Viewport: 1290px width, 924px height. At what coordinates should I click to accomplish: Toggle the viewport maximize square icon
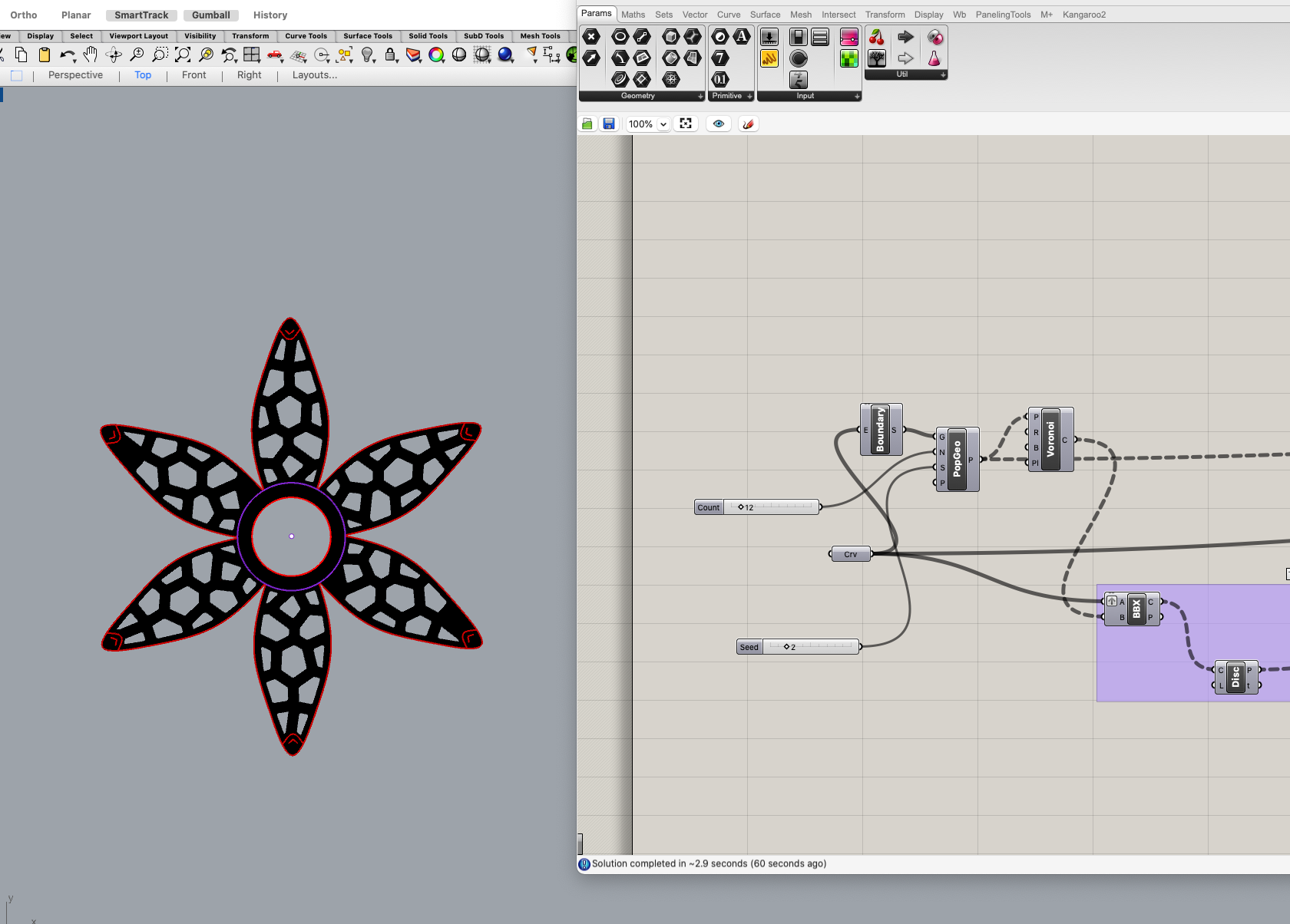17,75
